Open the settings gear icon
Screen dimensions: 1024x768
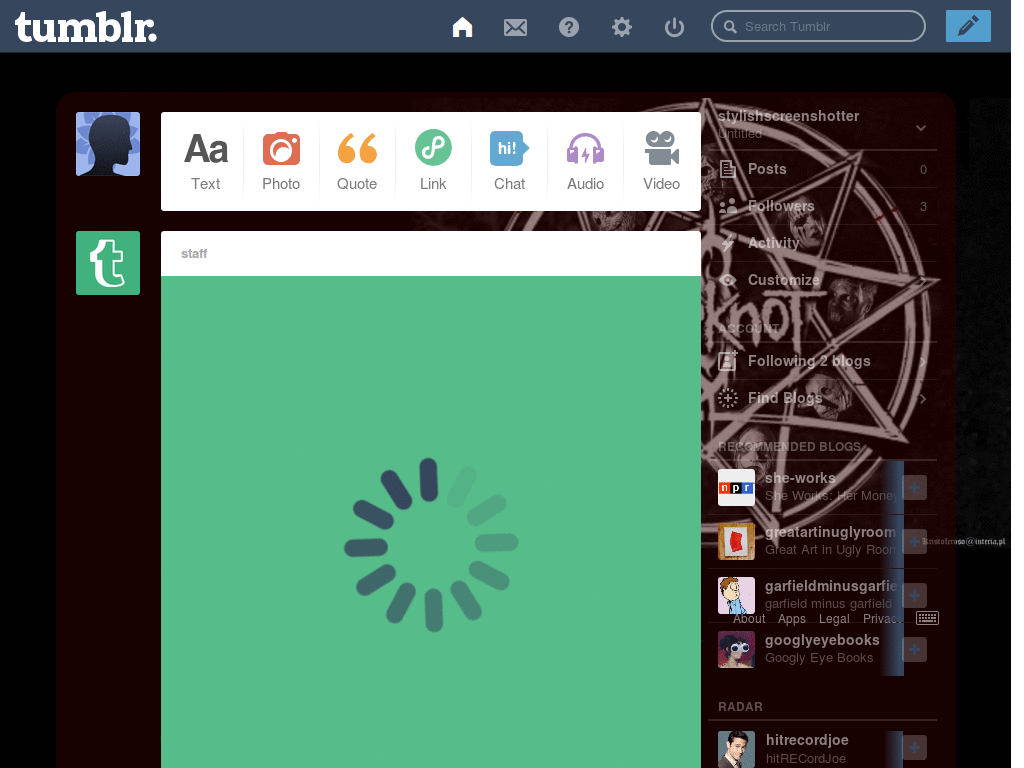622,27
